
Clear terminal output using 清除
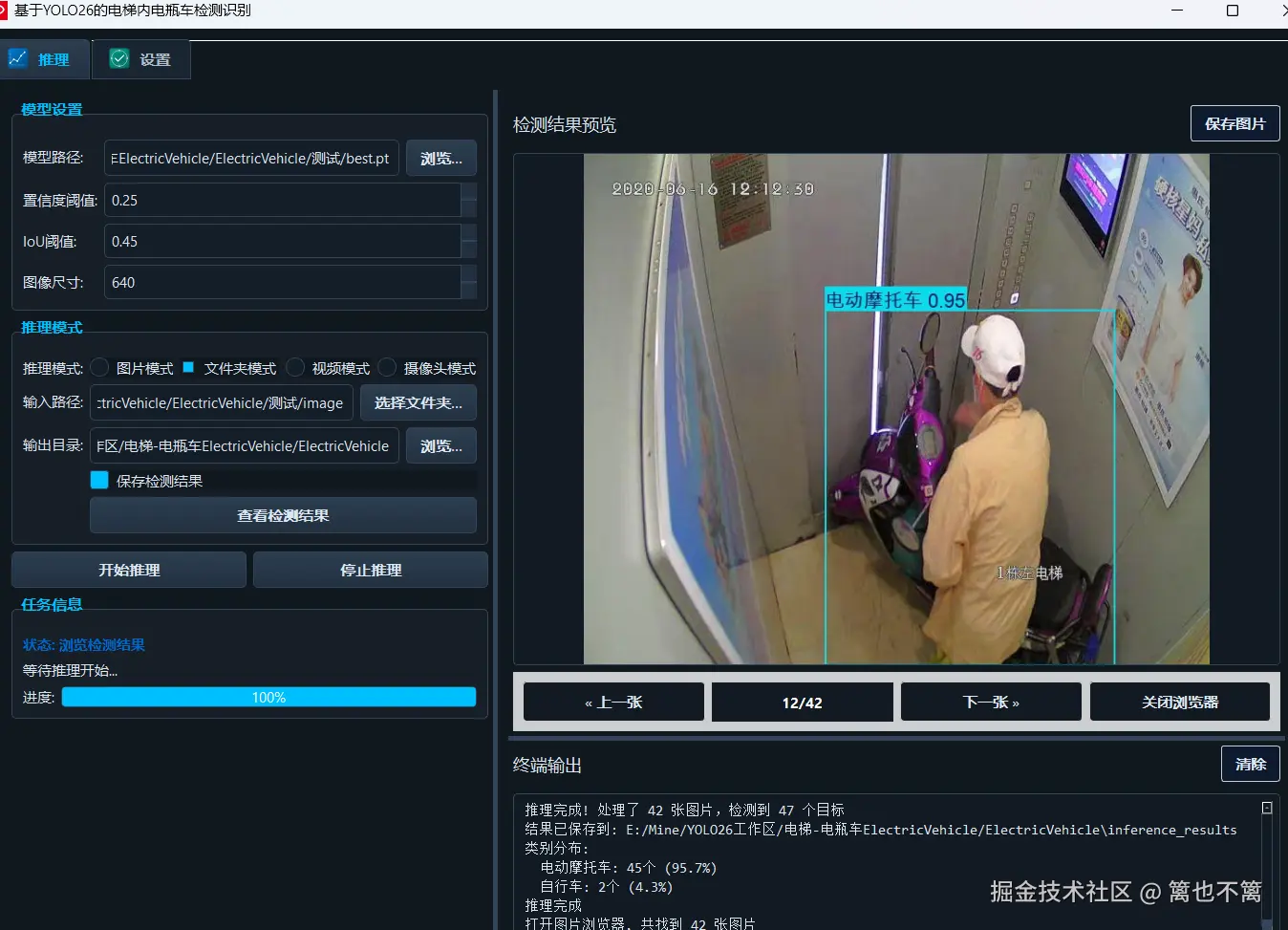[1250, 763]
